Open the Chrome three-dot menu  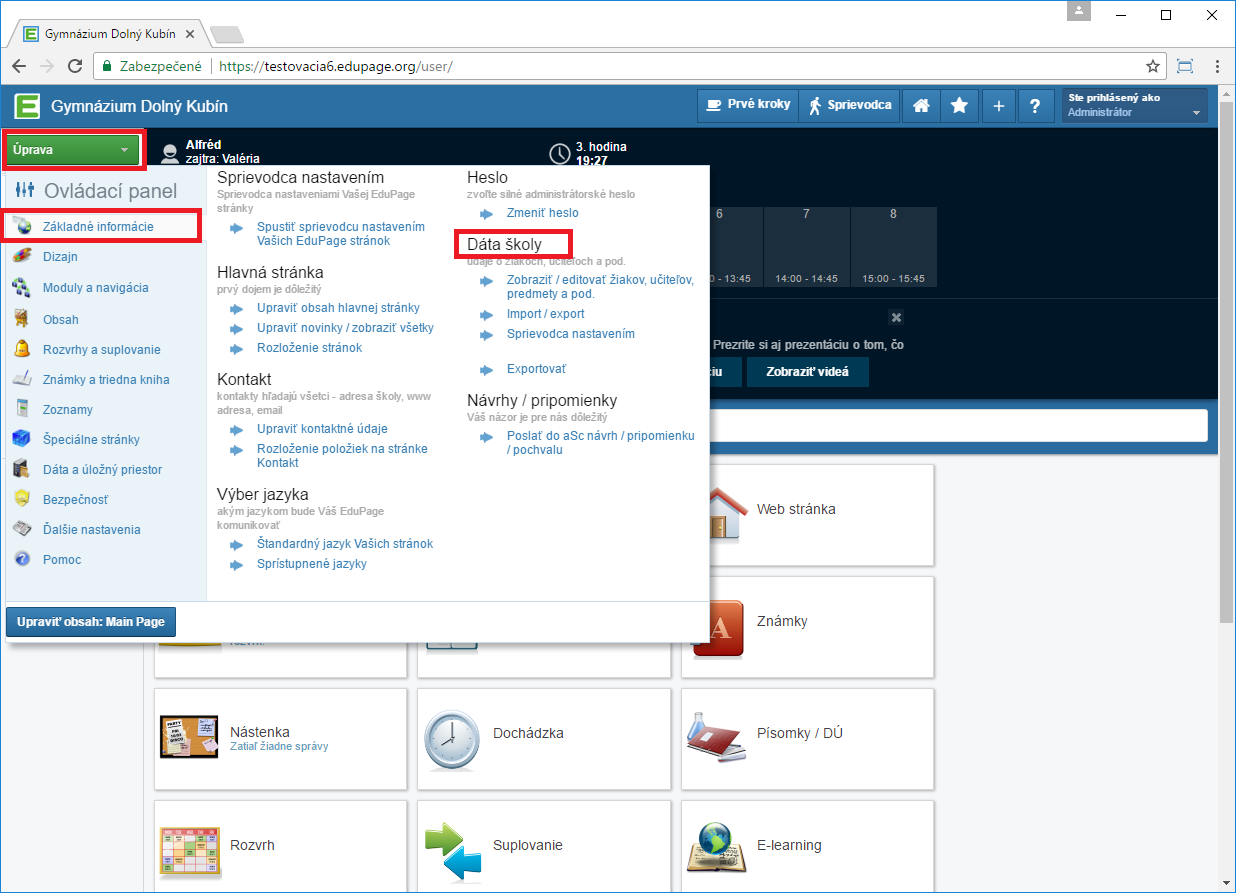[1217, 66]
